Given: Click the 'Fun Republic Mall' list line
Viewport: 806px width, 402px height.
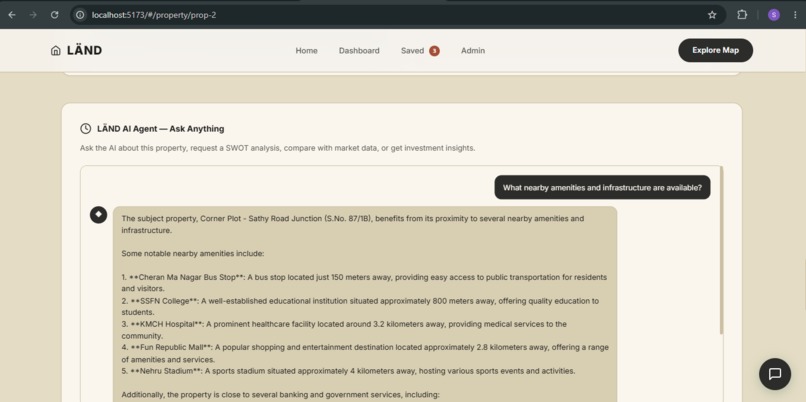Looking at the screenshot, I should [x=365, y=353].
